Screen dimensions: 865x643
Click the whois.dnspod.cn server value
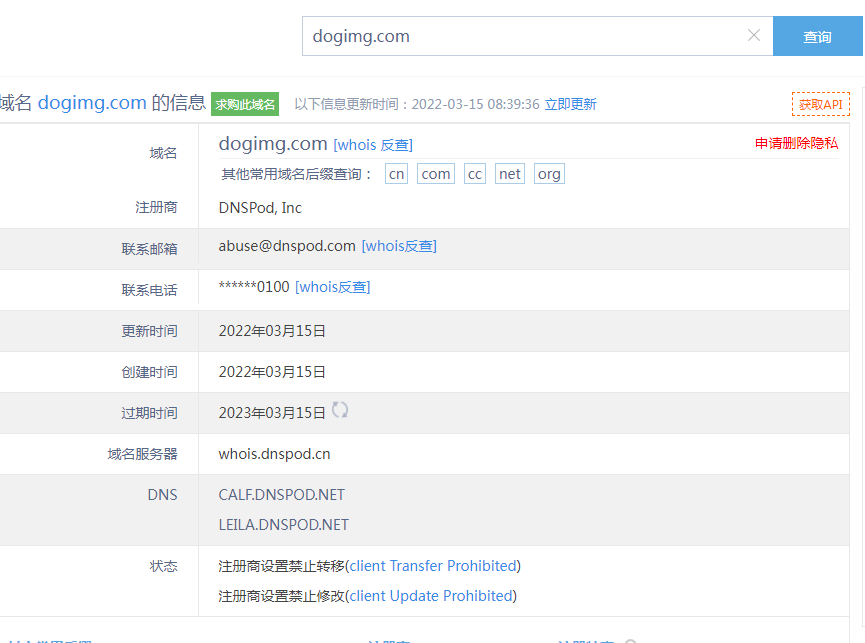coord(274,454)
